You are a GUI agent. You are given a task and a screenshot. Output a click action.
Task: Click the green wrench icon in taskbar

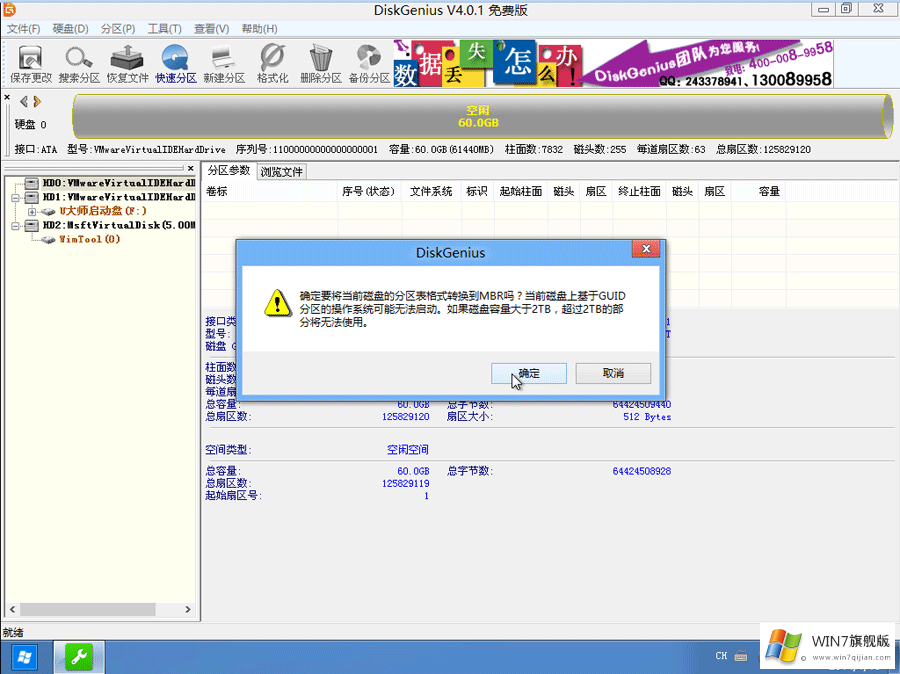tap(78, 657)
